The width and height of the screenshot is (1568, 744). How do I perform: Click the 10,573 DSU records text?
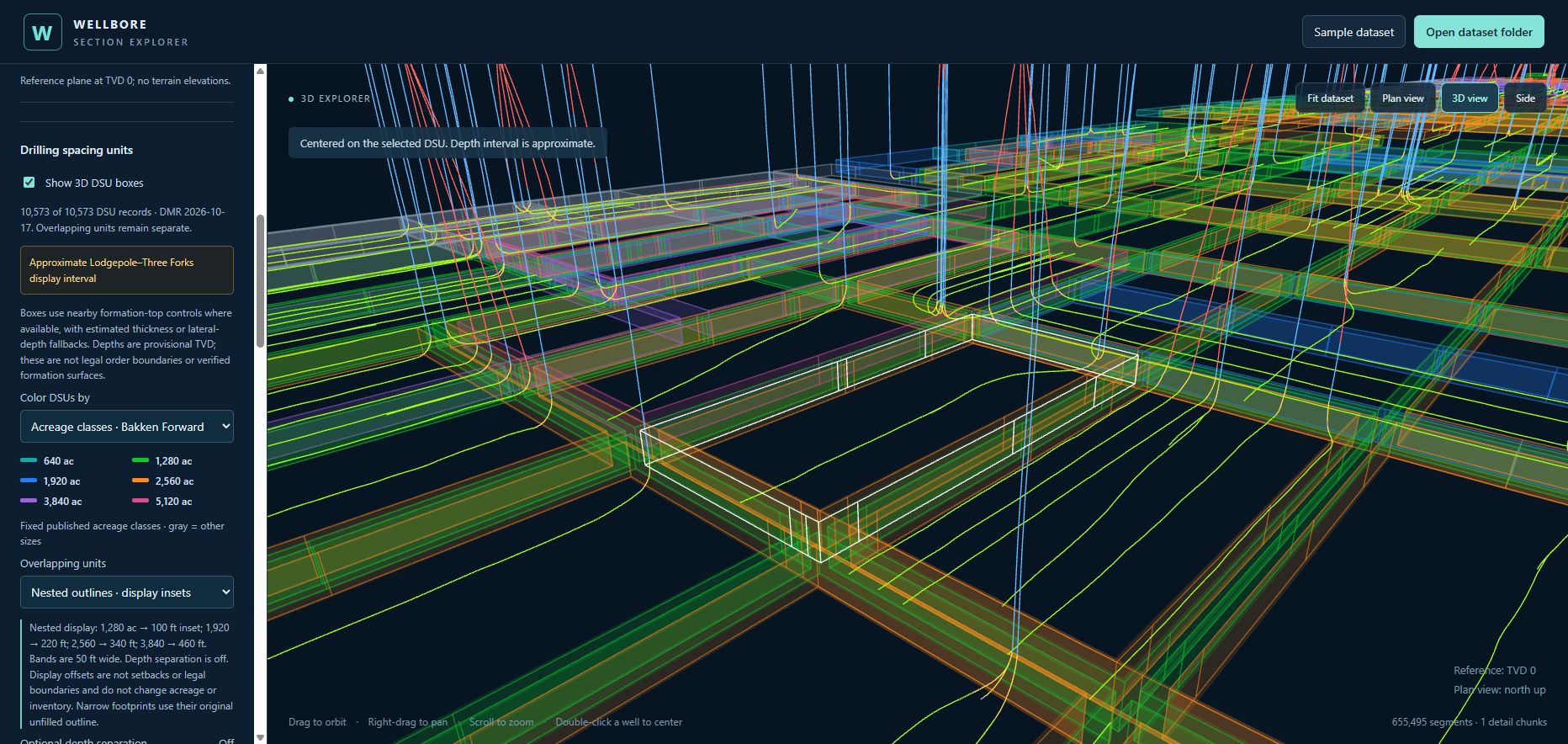pyautogui.click(x=123, y=220)
